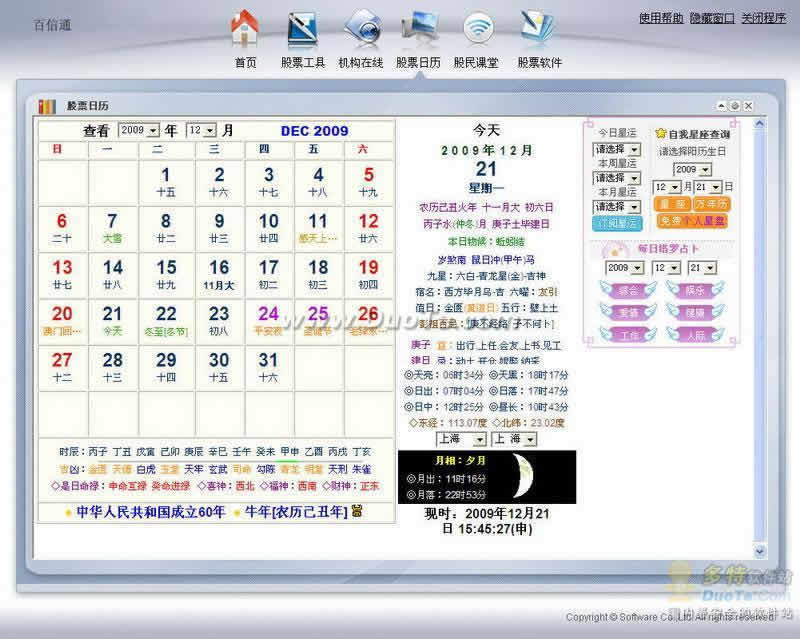Click the winged 综合 tarot button
This screenshot has height=639, width=800.
pos(628,290)
